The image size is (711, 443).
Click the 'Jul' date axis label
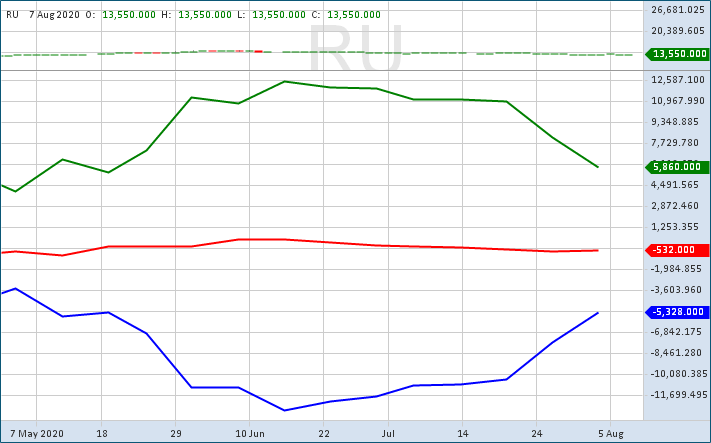point(389,434)
